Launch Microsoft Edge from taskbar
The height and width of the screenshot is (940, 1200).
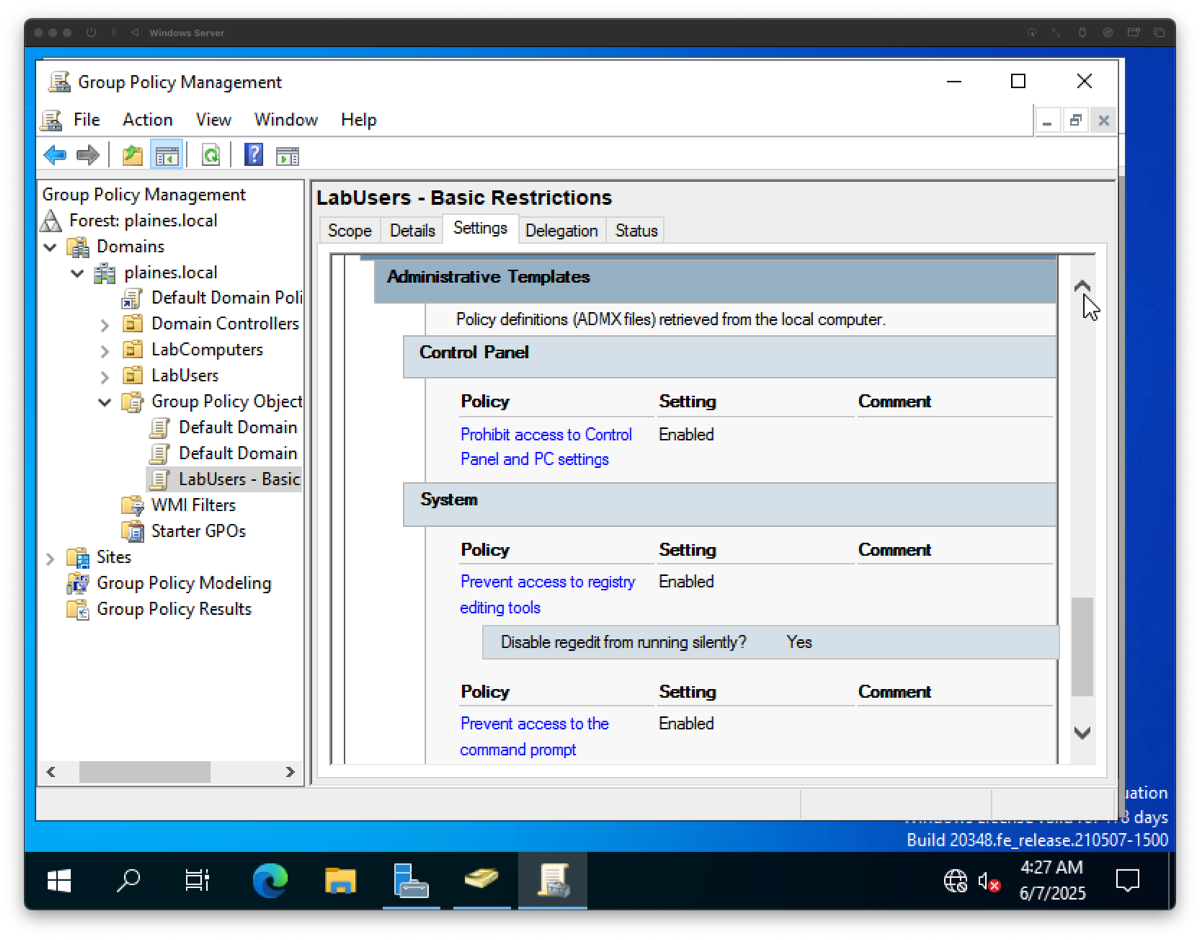(269, 881)
